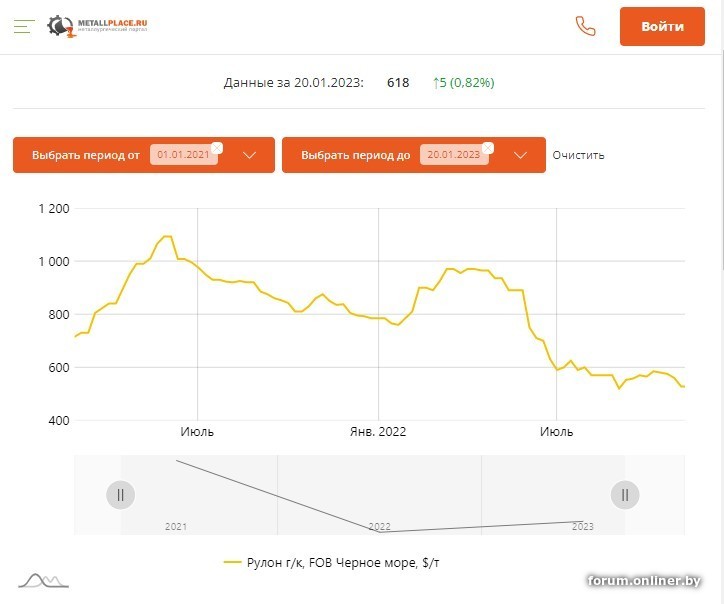Click the 'Очистить' clear link

click(578, 155)
